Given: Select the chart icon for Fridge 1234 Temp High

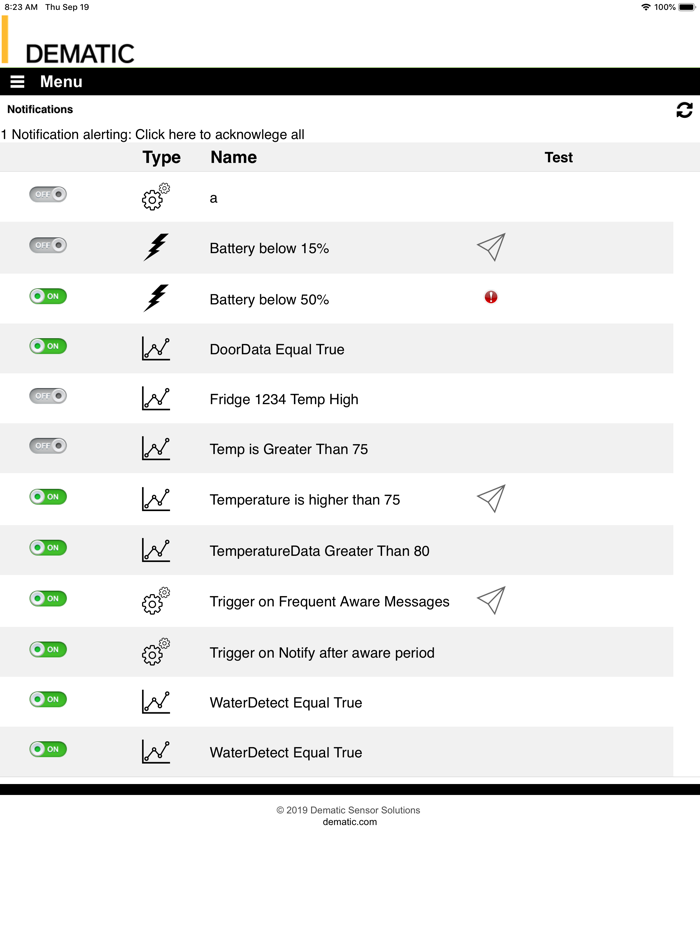Looking at the screenshot, I should pos(156,398).
